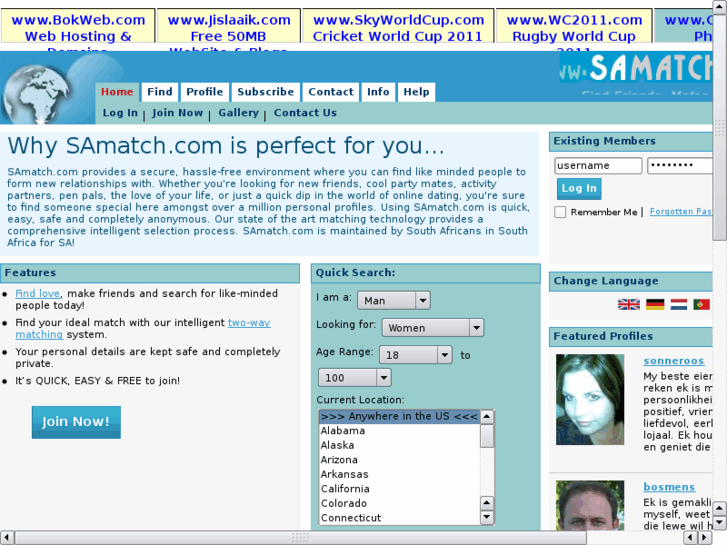The image size is (727, 545).
Task: Open the Info tab
Action: (x=378, y=92)
